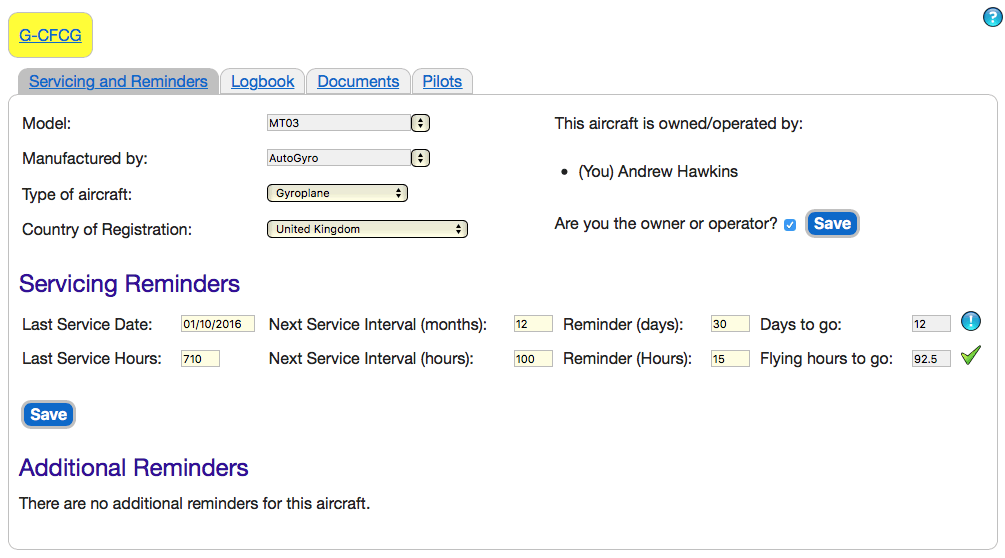Viewport: 1005px width, 558px height.
Task: Open the Documents tab
Action: coord(358,81)
